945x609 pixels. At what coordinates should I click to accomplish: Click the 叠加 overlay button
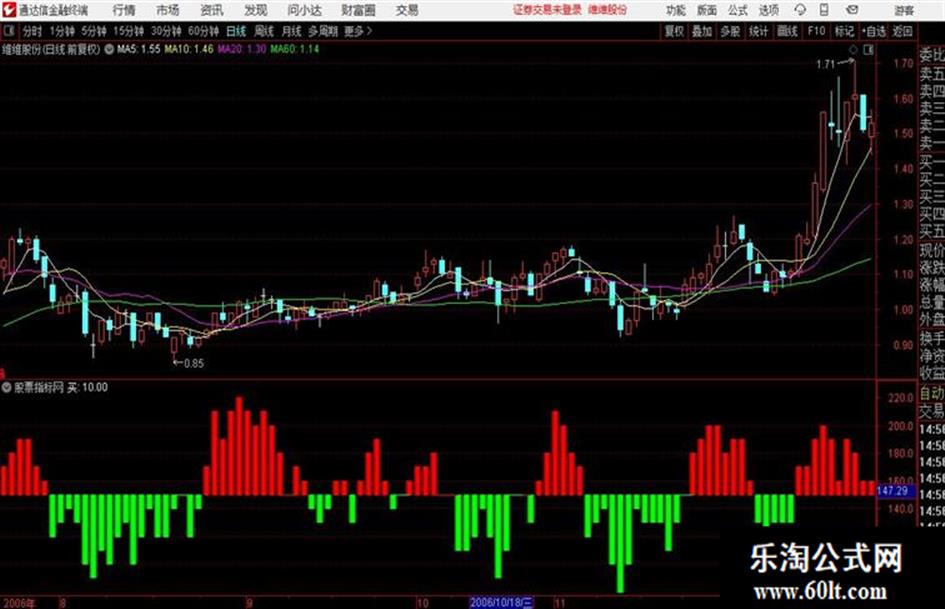702,31
